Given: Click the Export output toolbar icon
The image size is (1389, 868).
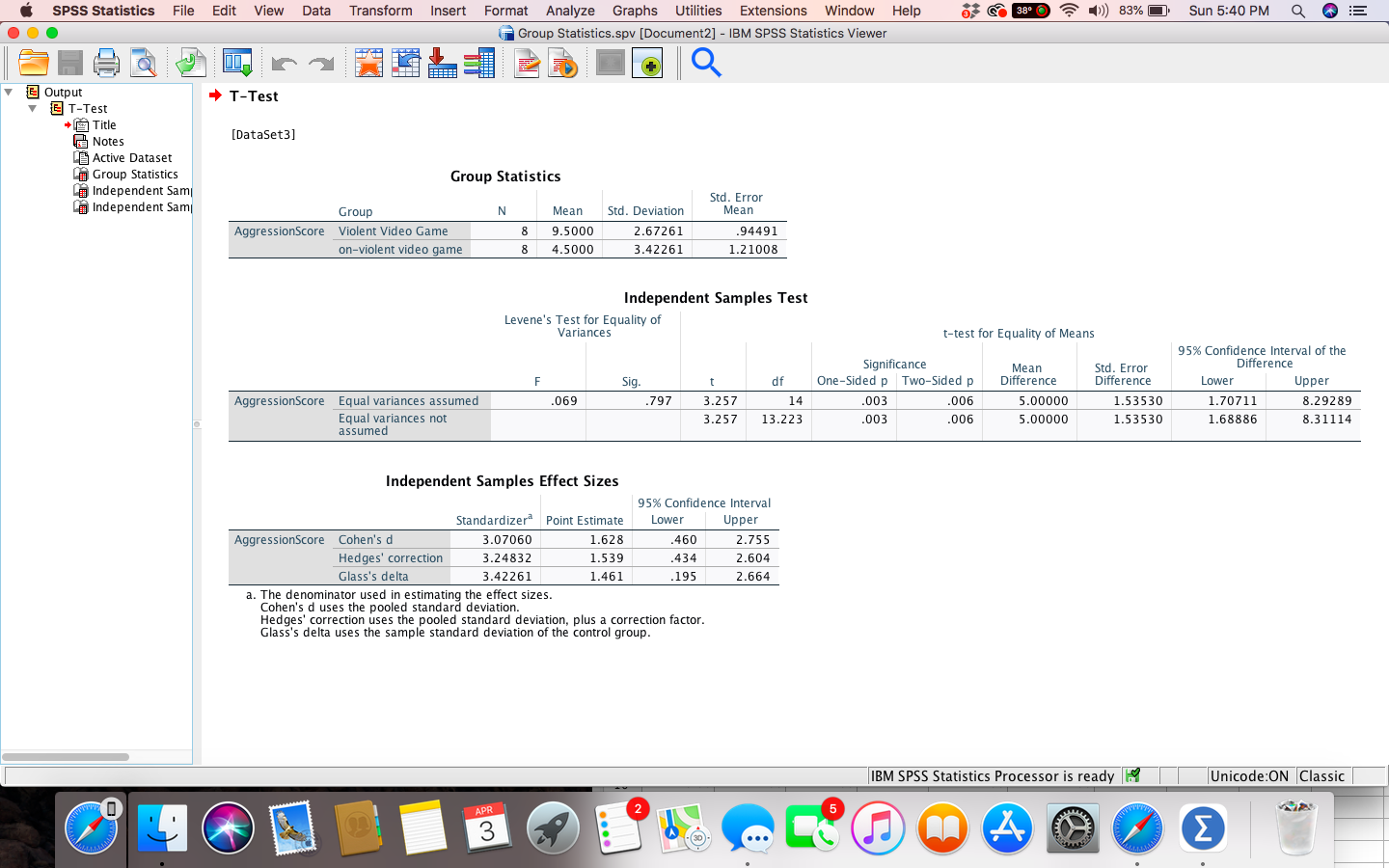Looking at the screenshot, I should (x=190, y=64).
